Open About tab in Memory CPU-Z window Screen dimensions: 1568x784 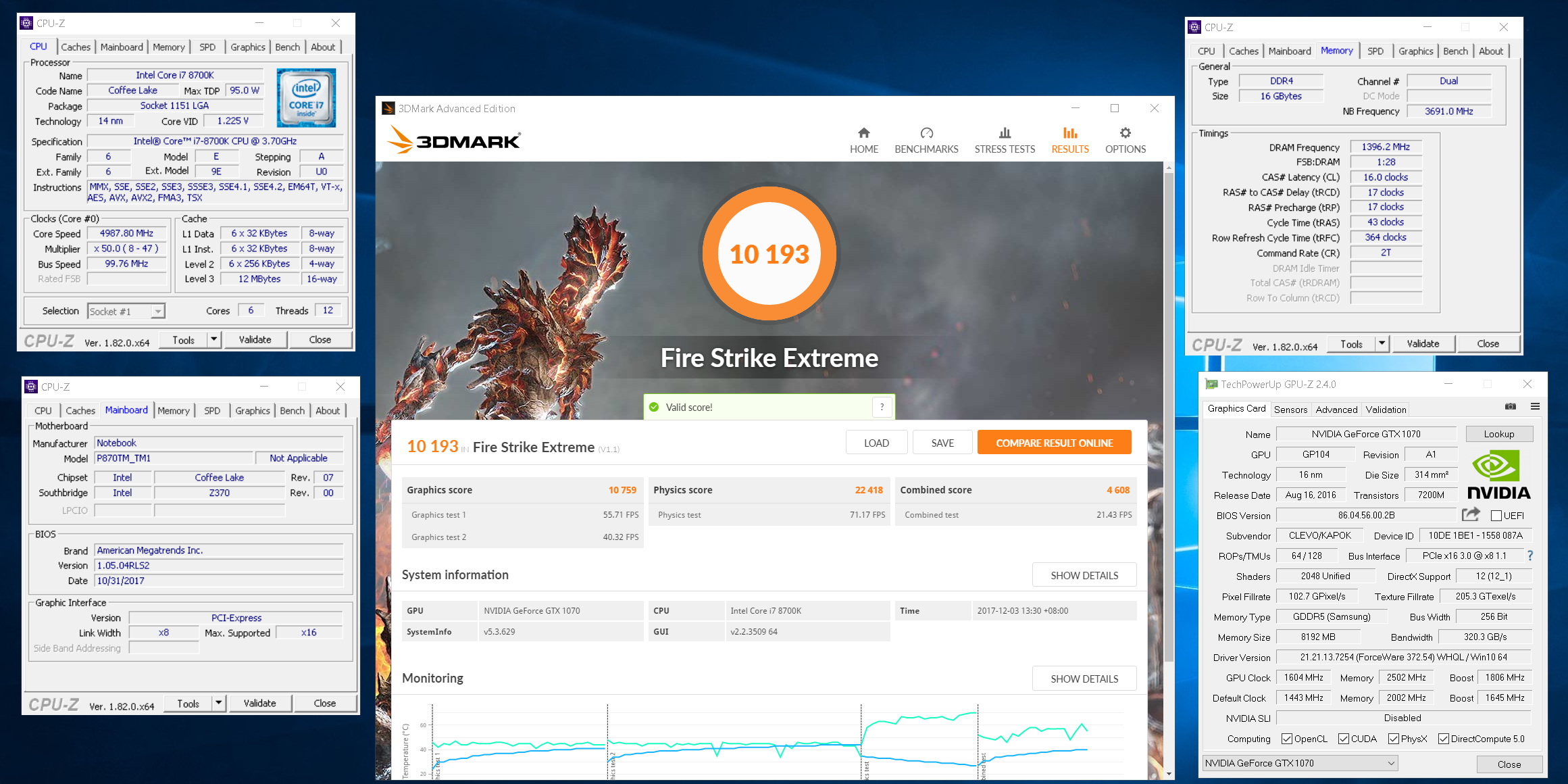pyautogui.click(x=1491, y=51)
